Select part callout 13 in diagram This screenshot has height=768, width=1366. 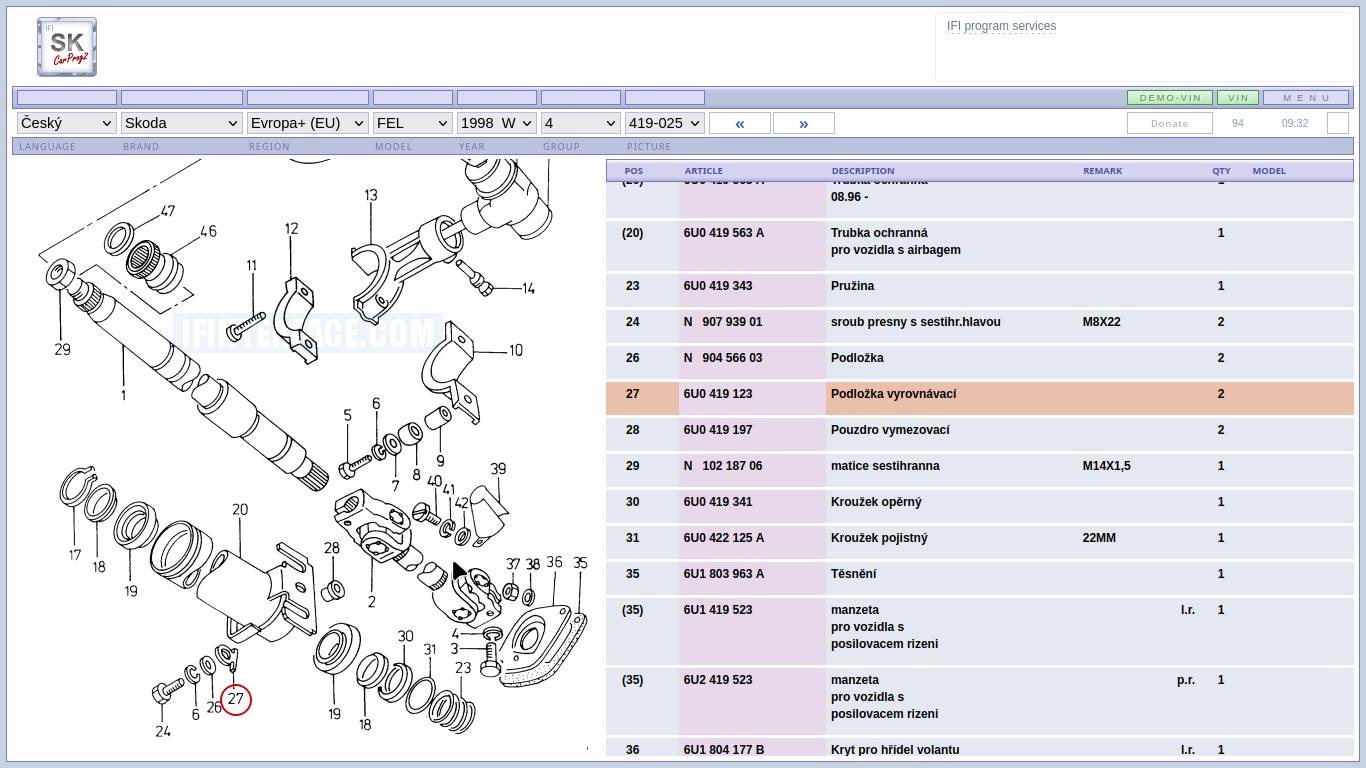click(371, 195)
